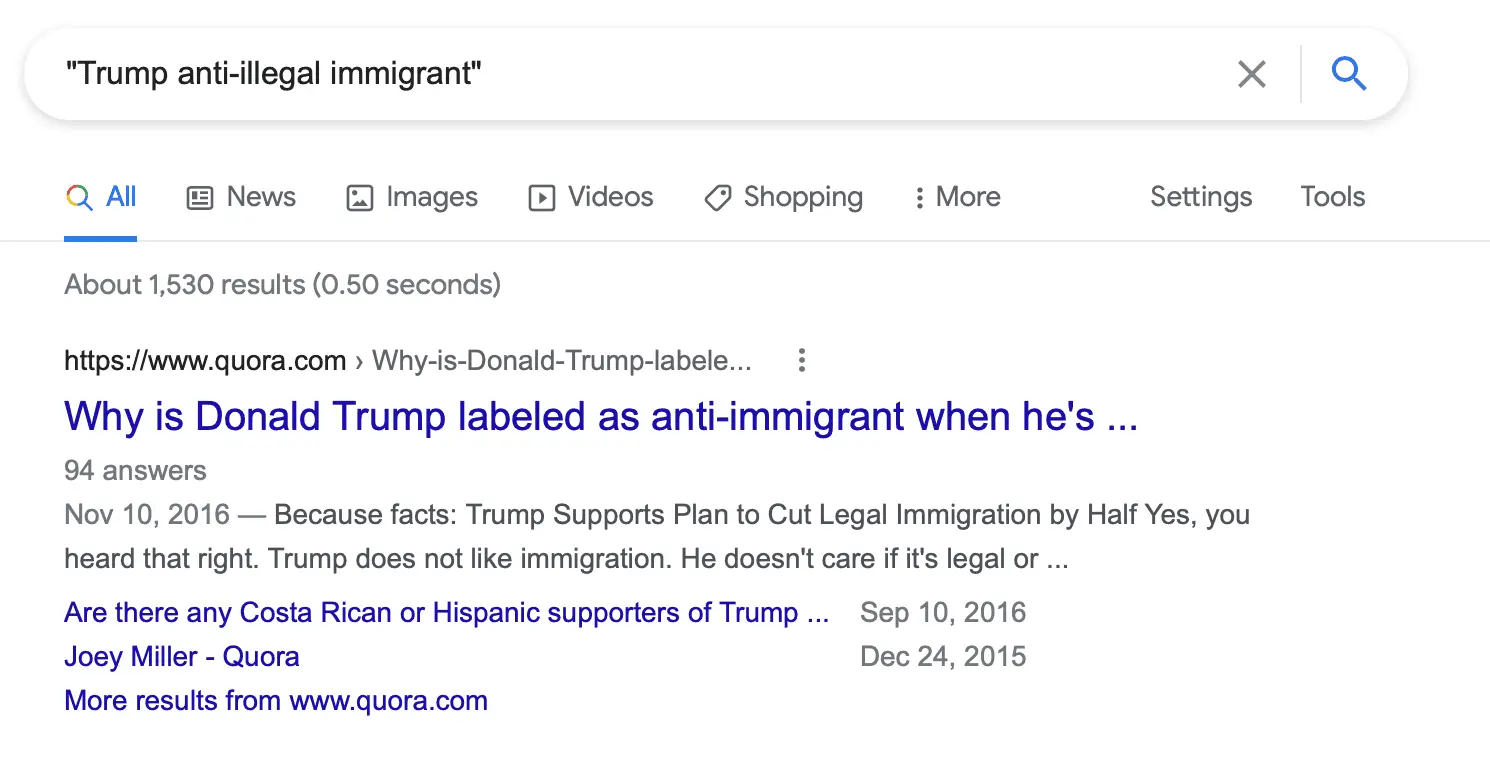Click the News tab newspaper icon
The image size is (1490, 762).
pyautogui.click(x=200, y=198)
